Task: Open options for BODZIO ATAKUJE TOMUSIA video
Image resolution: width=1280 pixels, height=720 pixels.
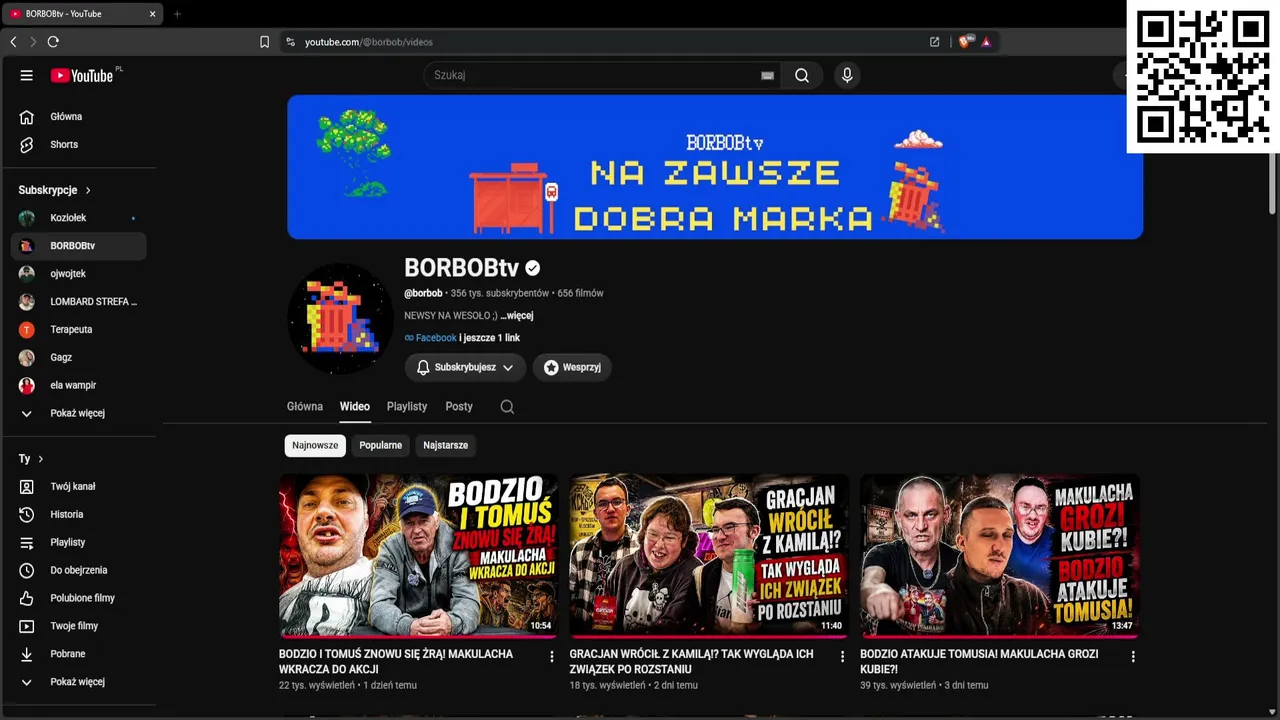Action: pyautogui.click(x=1133, y=657)
